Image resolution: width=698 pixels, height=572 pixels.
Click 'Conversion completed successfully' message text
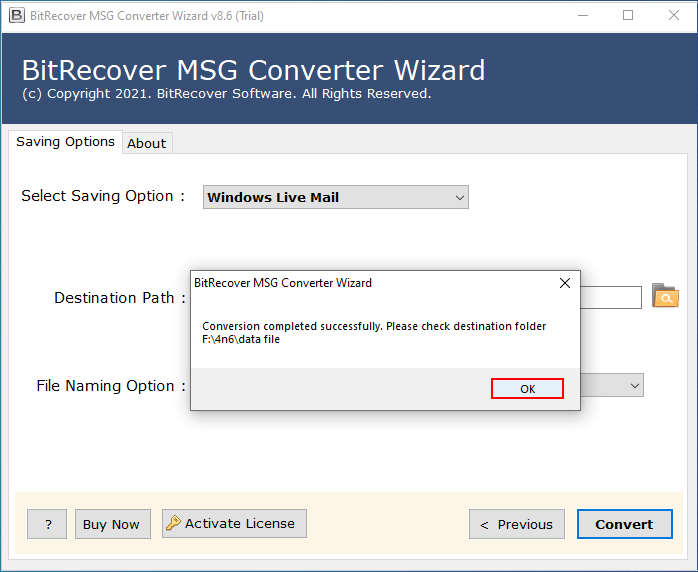click(x=293, y=326)
